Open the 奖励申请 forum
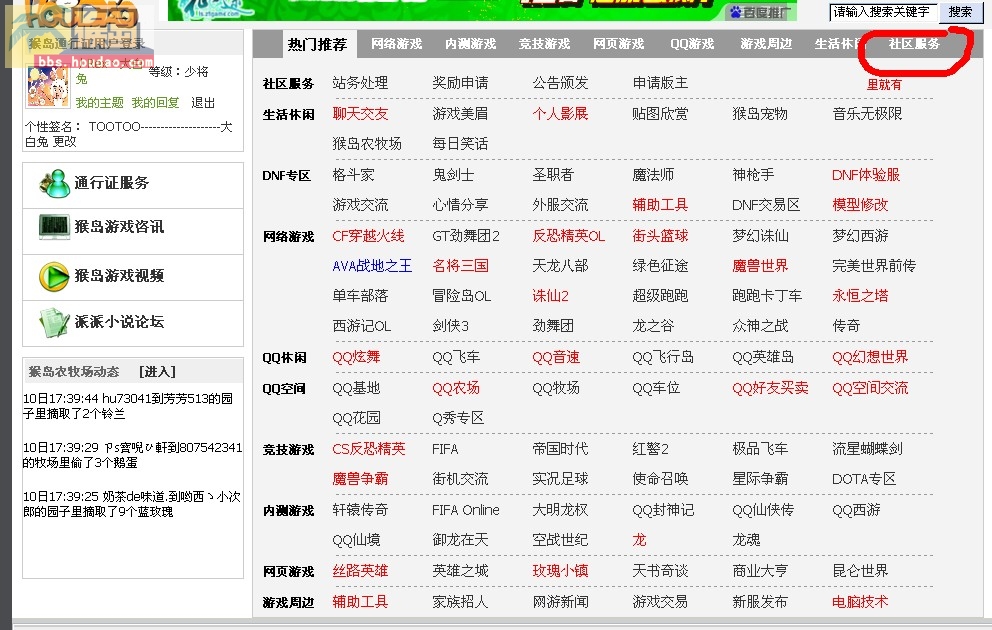The width and height of the screenshot is (992, 630). 460,83
